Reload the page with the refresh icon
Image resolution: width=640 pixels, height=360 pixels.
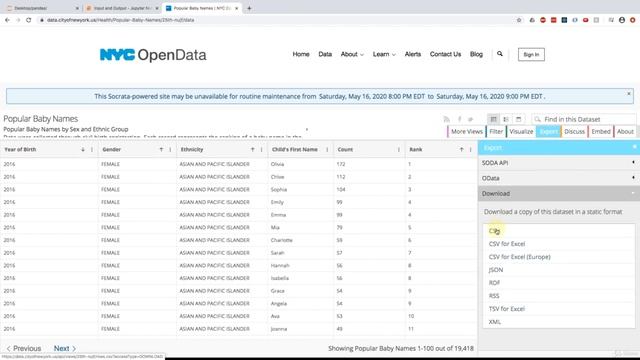(x=29, y=20)
